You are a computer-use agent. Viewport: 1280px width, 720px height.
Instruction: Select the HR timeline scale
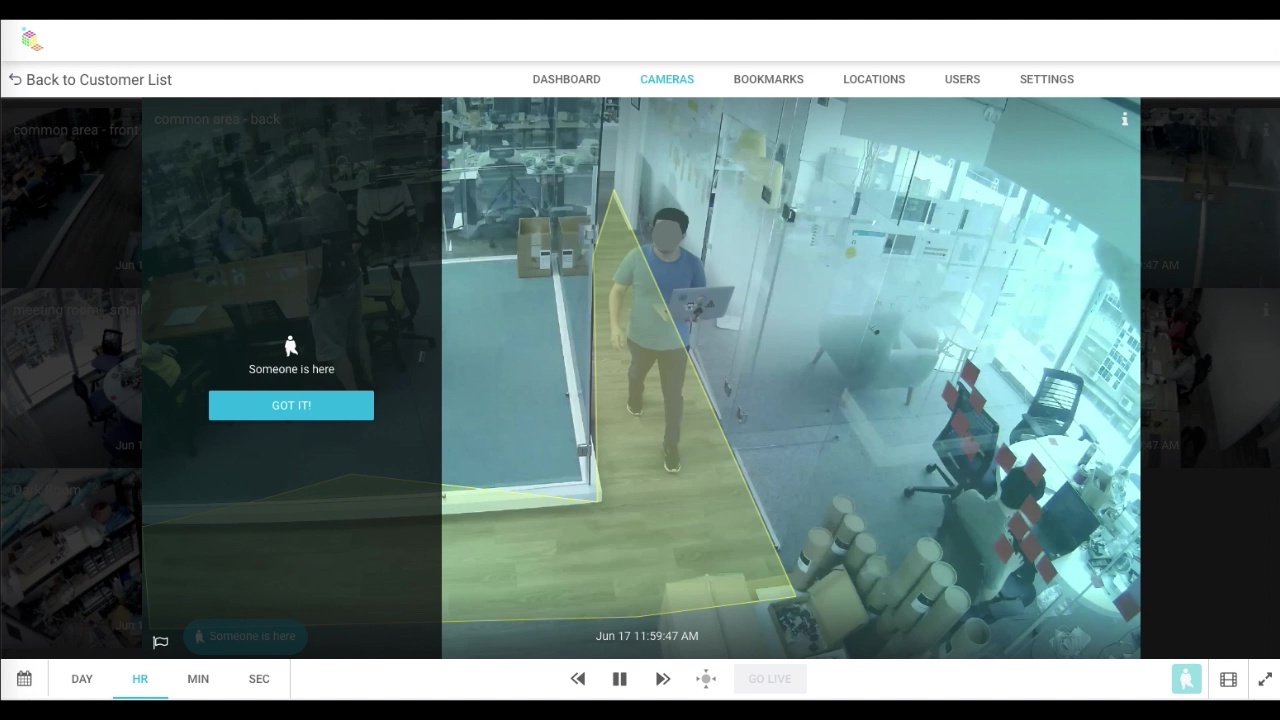[140, 679]
